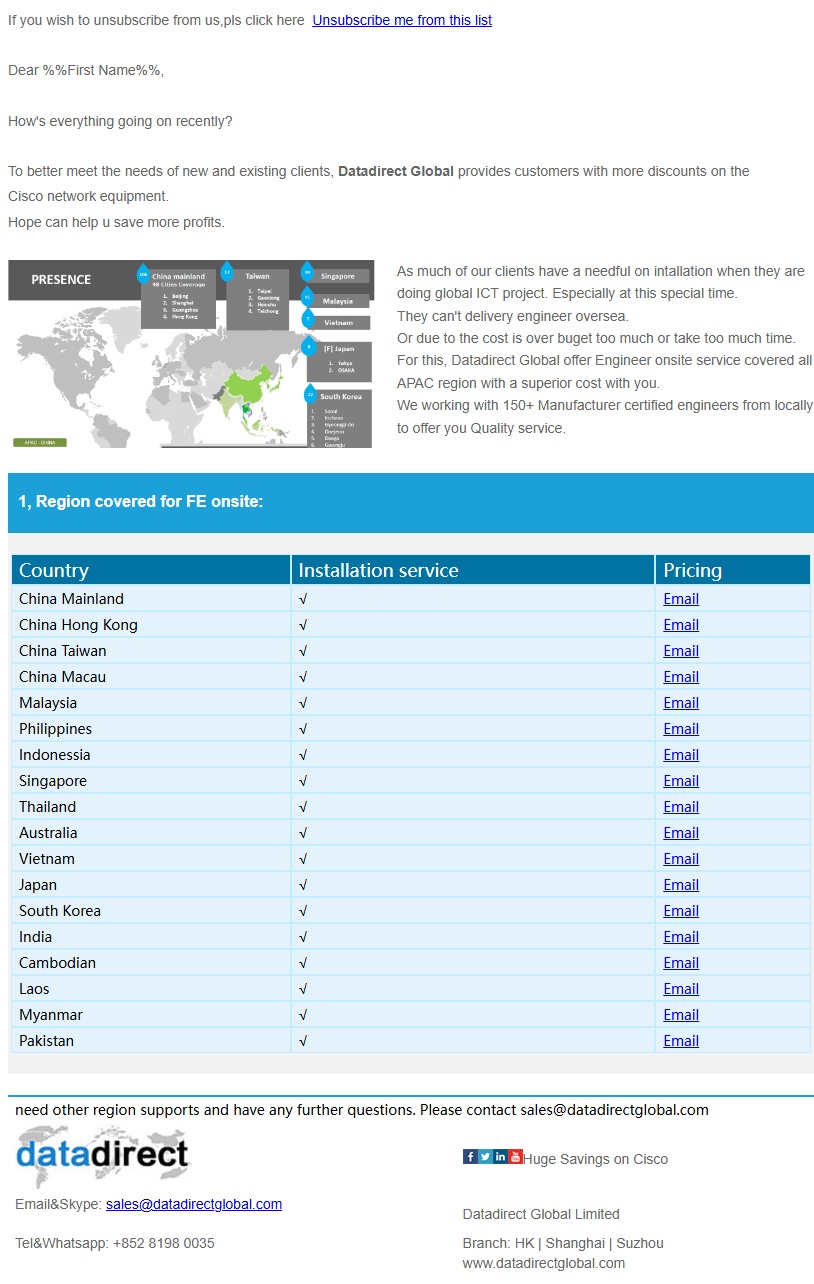Click the Facebook social icon
Viewport: 814px width, 1284px height.
tap(470, 1157)
